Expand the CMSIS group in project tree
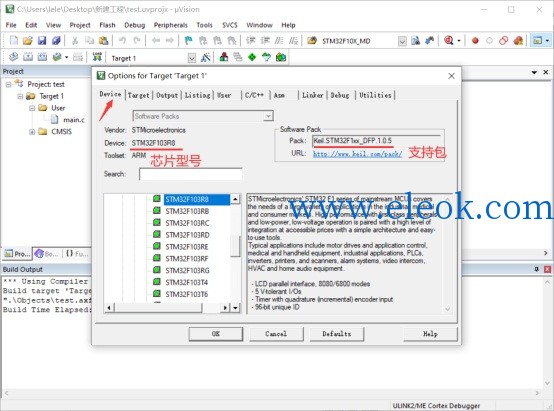 [x=32, y=131]
